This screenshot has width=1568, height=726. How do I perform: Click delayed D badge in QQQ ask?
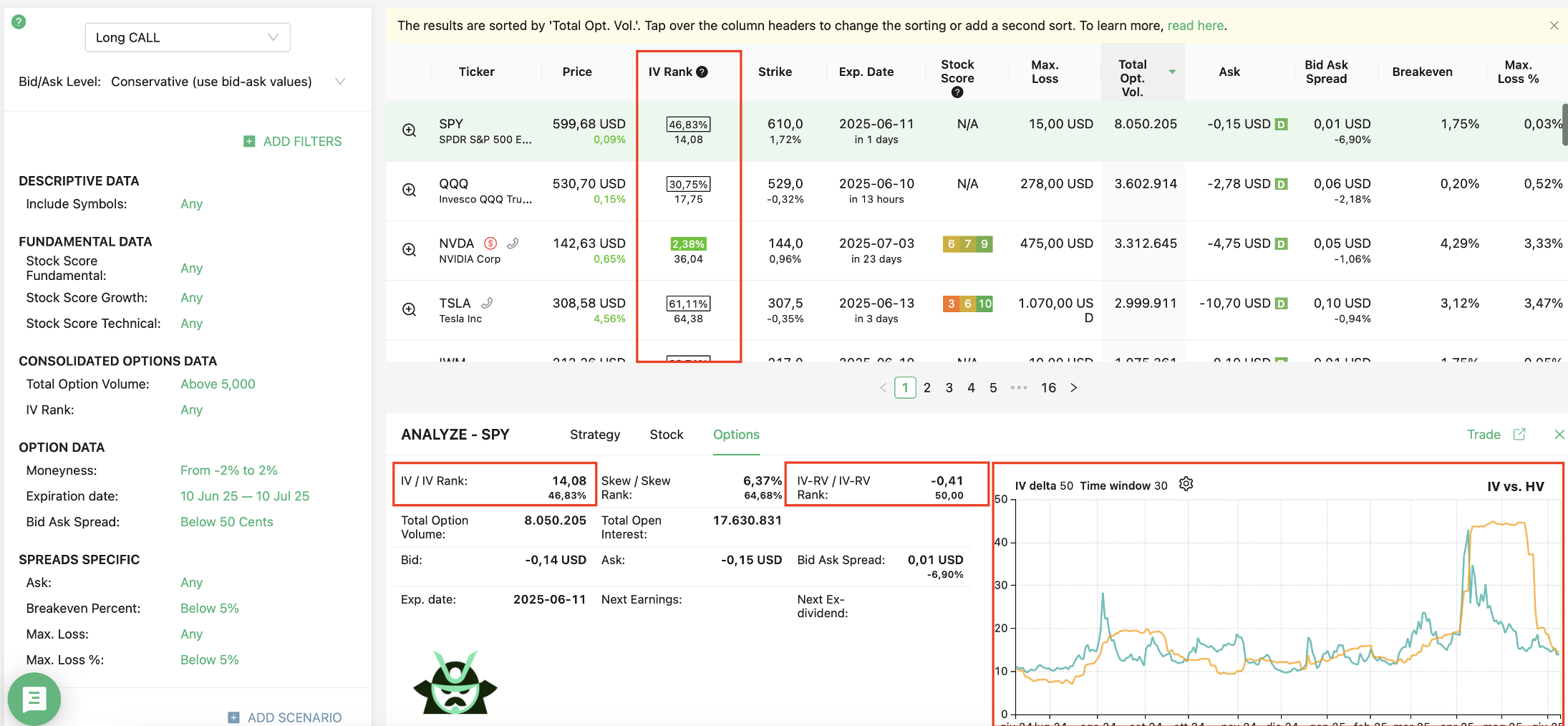(1282, 184)
